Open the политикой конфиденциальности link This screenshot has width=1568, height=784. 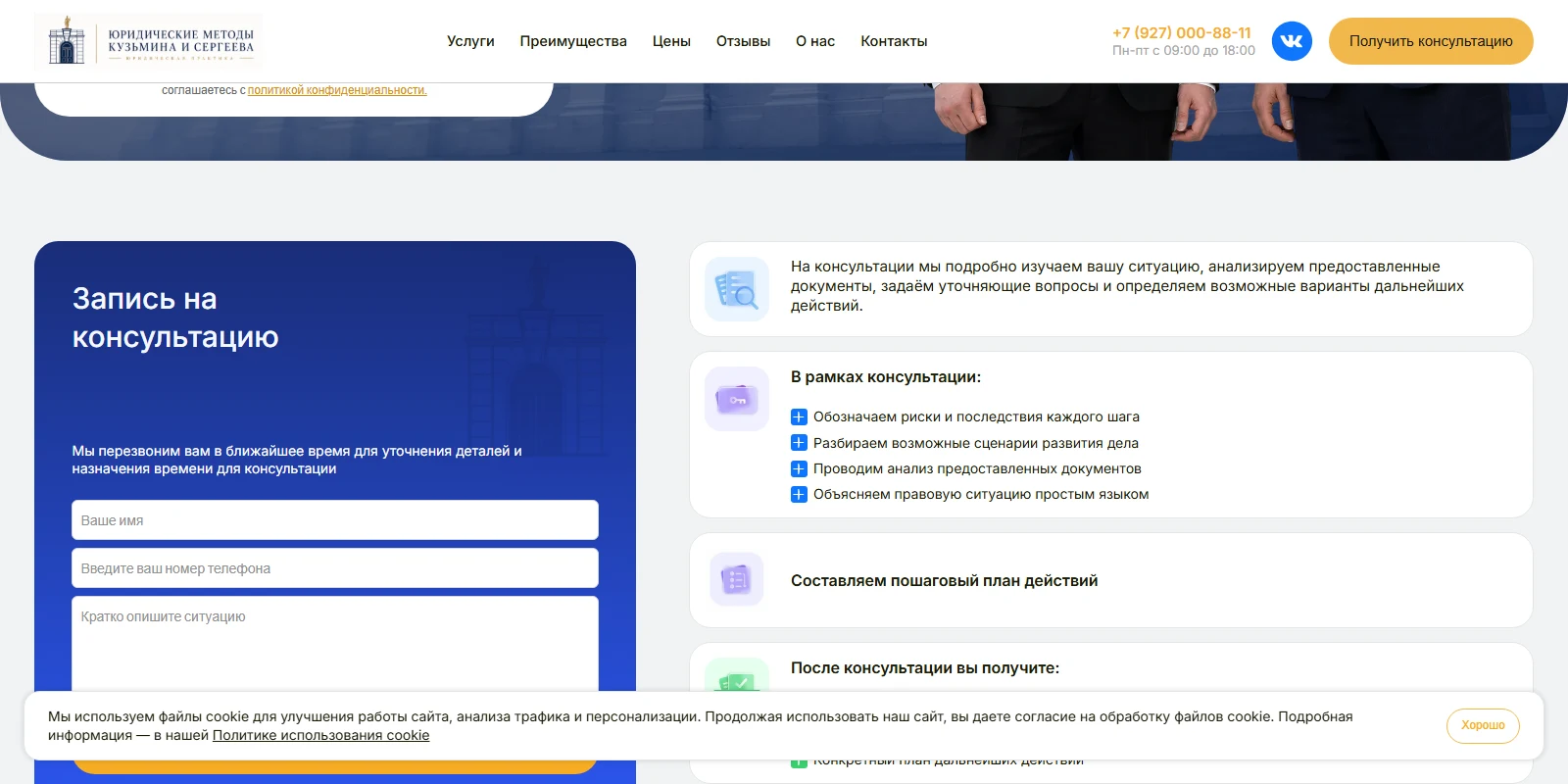[x=337, y=90]
